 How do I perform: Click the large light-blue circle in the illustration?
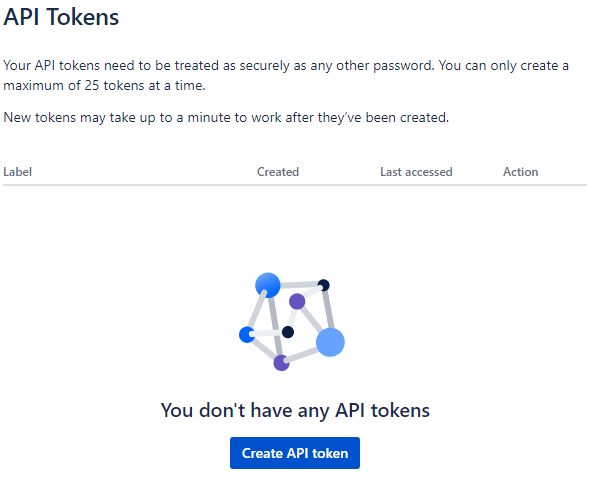(330, 342)
